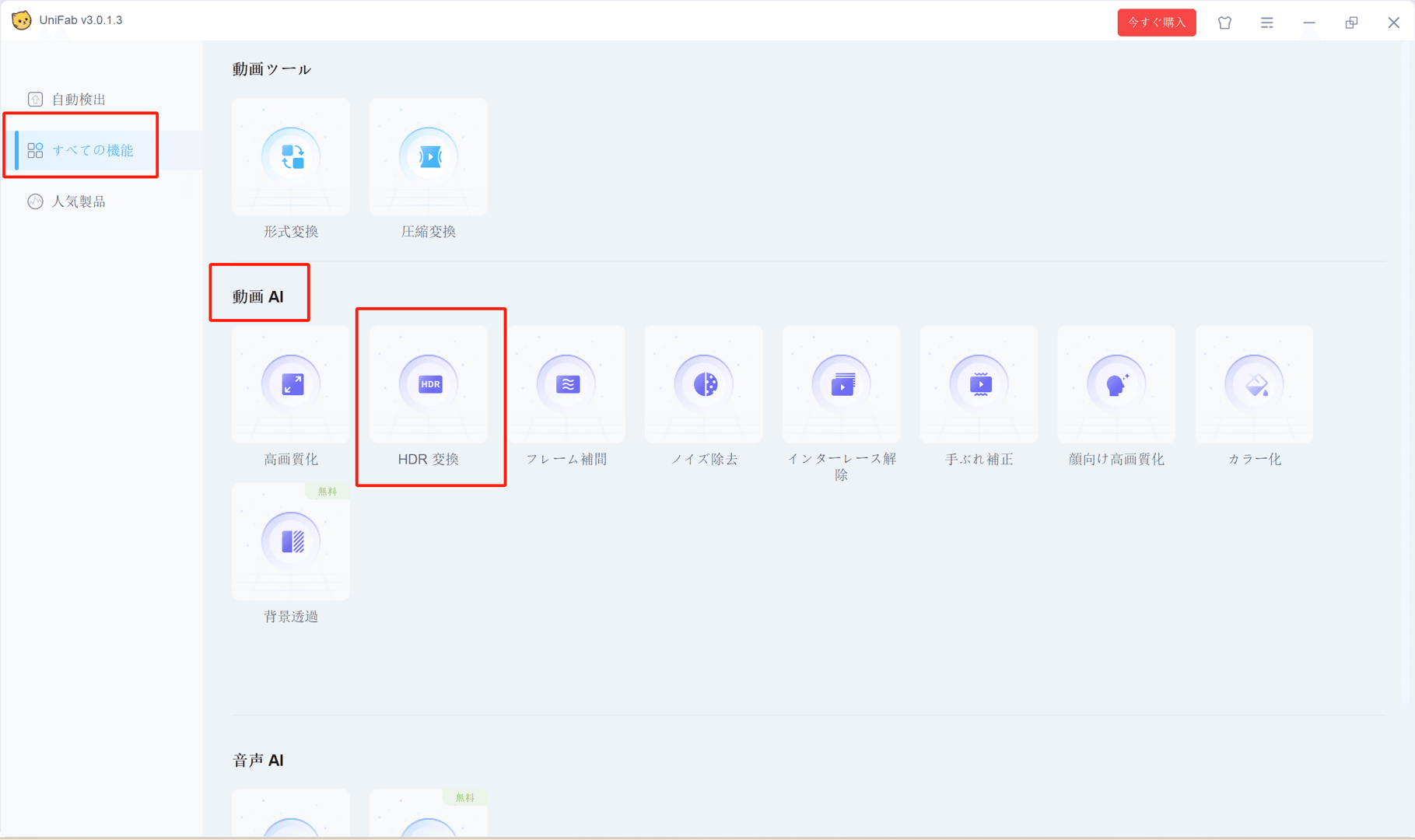
Task: Open the フレーム補間 frame interpolation tool
Action: tap(566, 384)
